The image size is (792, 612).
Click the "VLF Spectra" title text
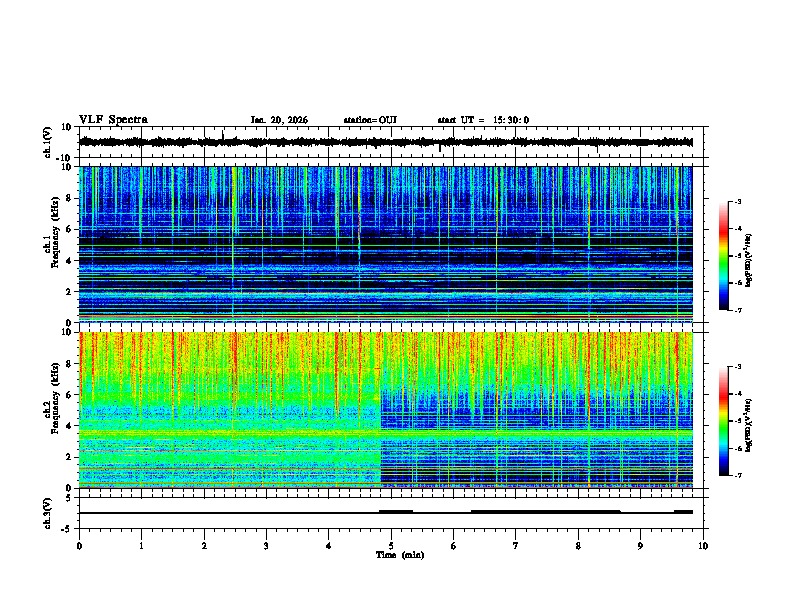(113, 119)
